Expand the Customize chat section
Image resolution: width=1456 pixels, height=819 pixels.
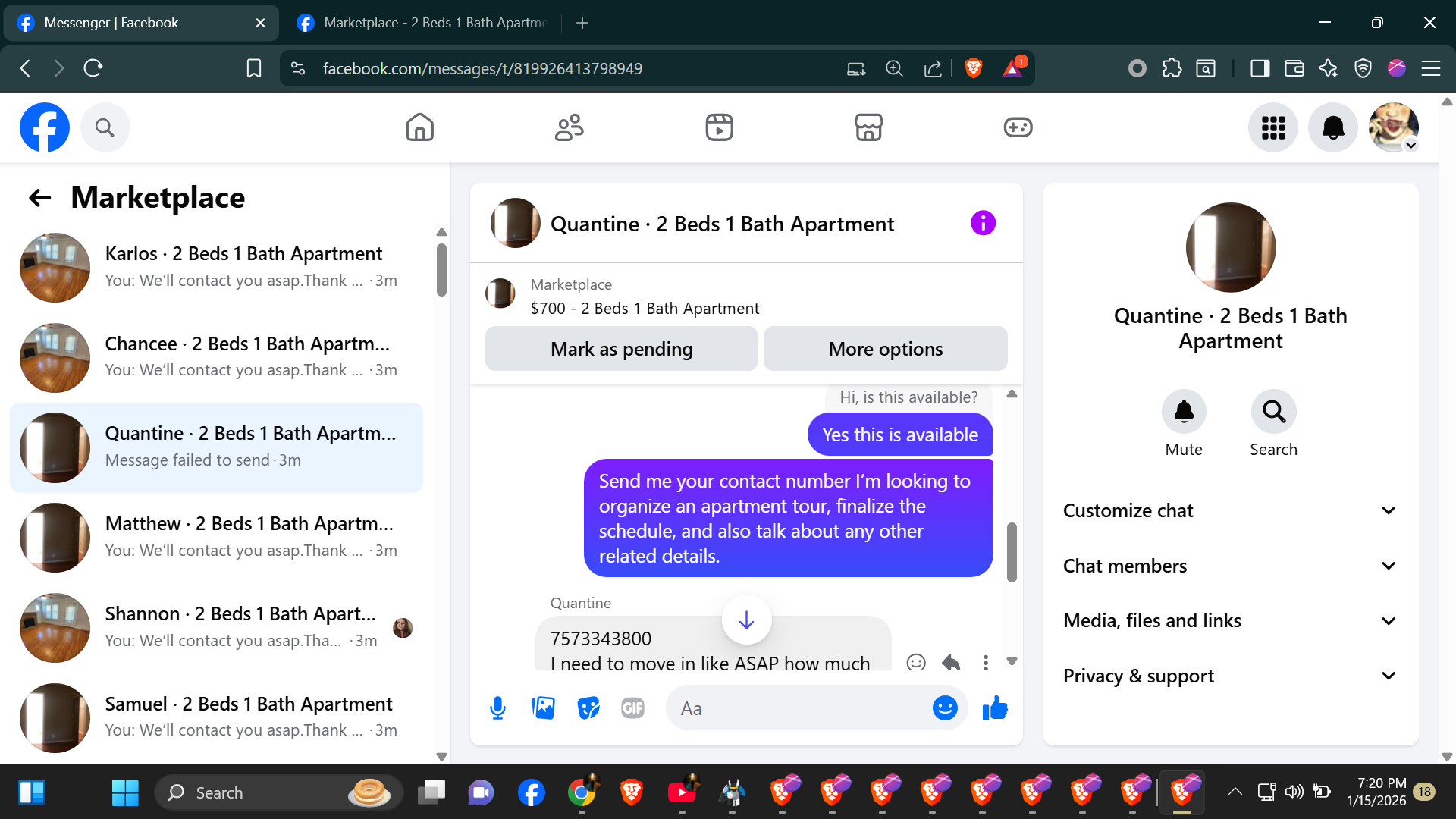pos(1230,510)
